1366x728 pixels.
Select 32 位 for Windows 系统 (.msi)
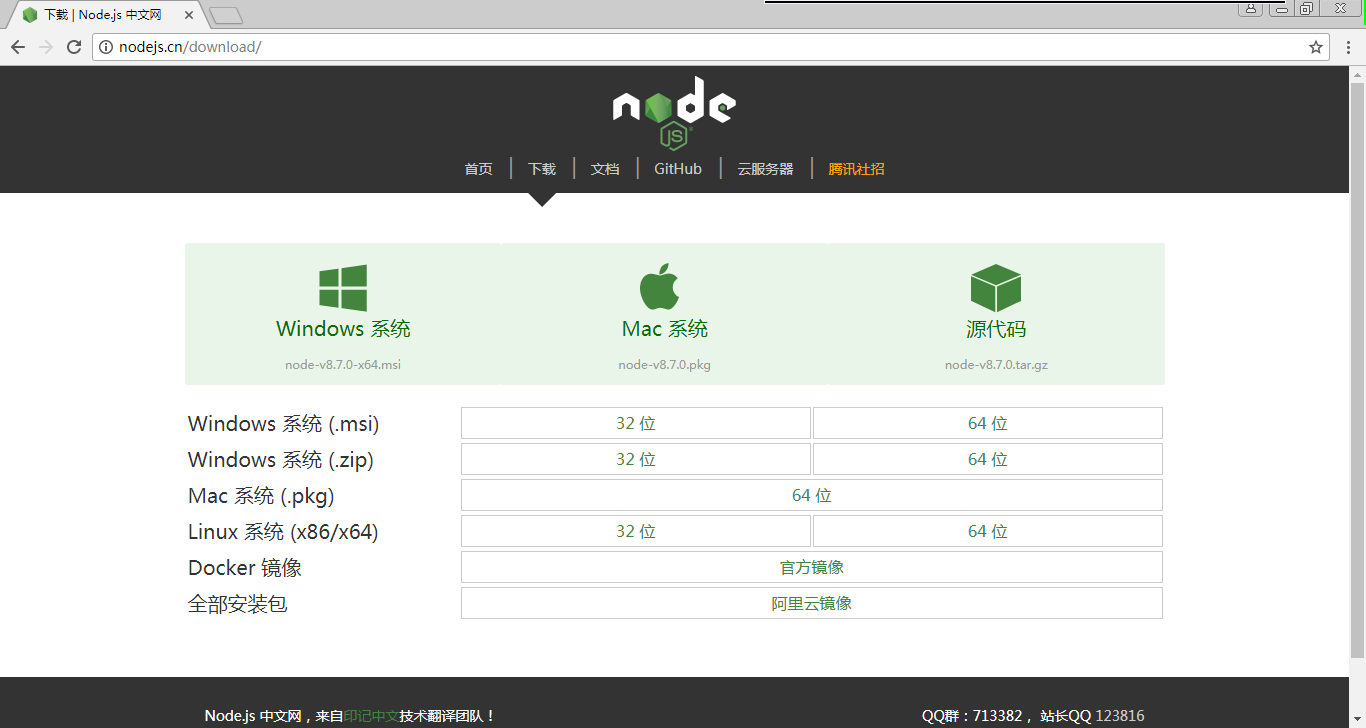636,423
